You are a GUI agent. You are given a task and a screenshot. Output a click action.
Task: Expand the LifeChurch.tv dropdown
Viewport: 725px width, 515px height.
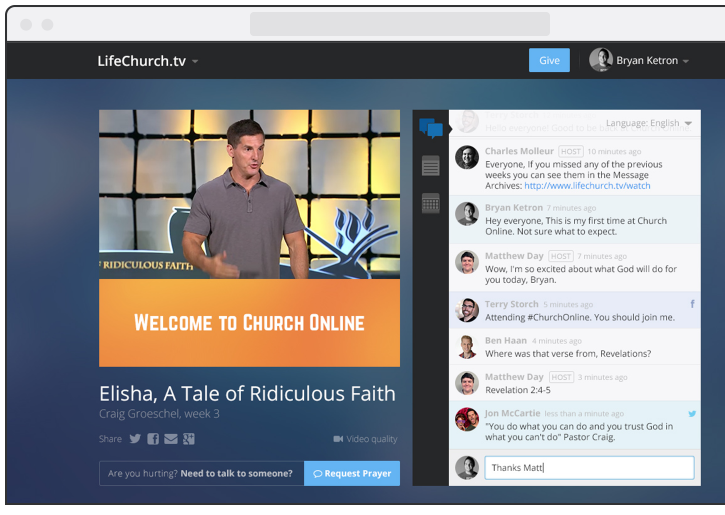pos(196,61)
